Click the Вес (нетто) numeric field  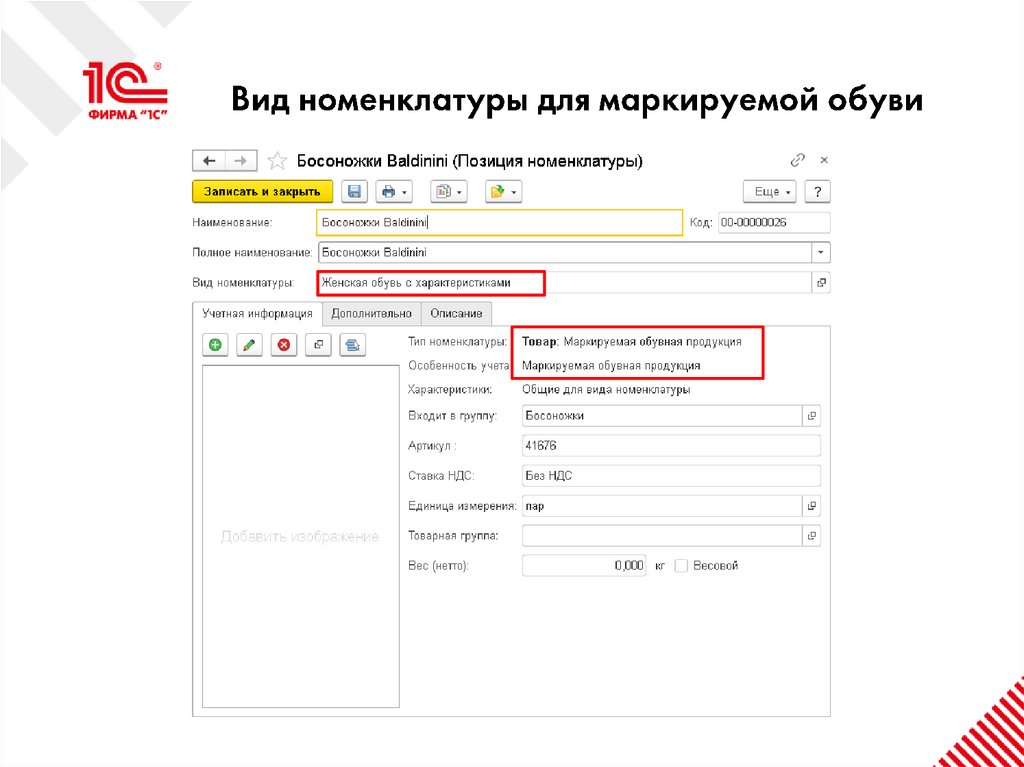coord(584,566)
